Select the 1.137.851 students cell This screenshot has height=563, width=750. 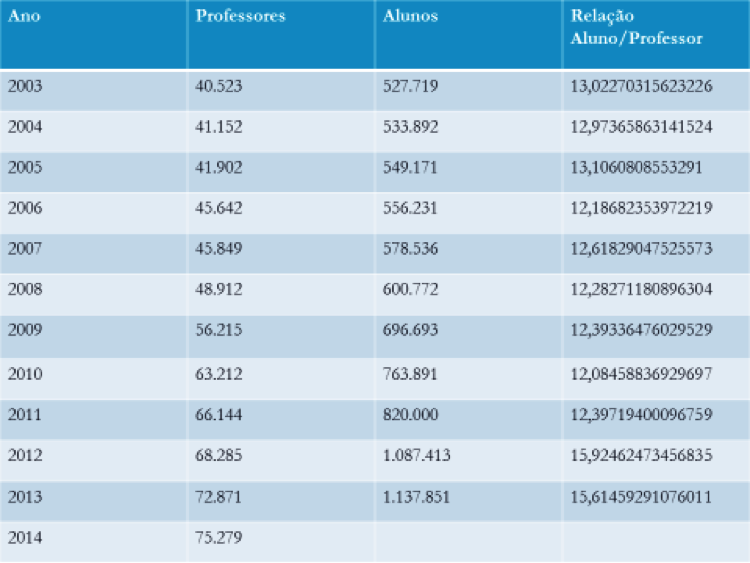[x=417, y=496]
